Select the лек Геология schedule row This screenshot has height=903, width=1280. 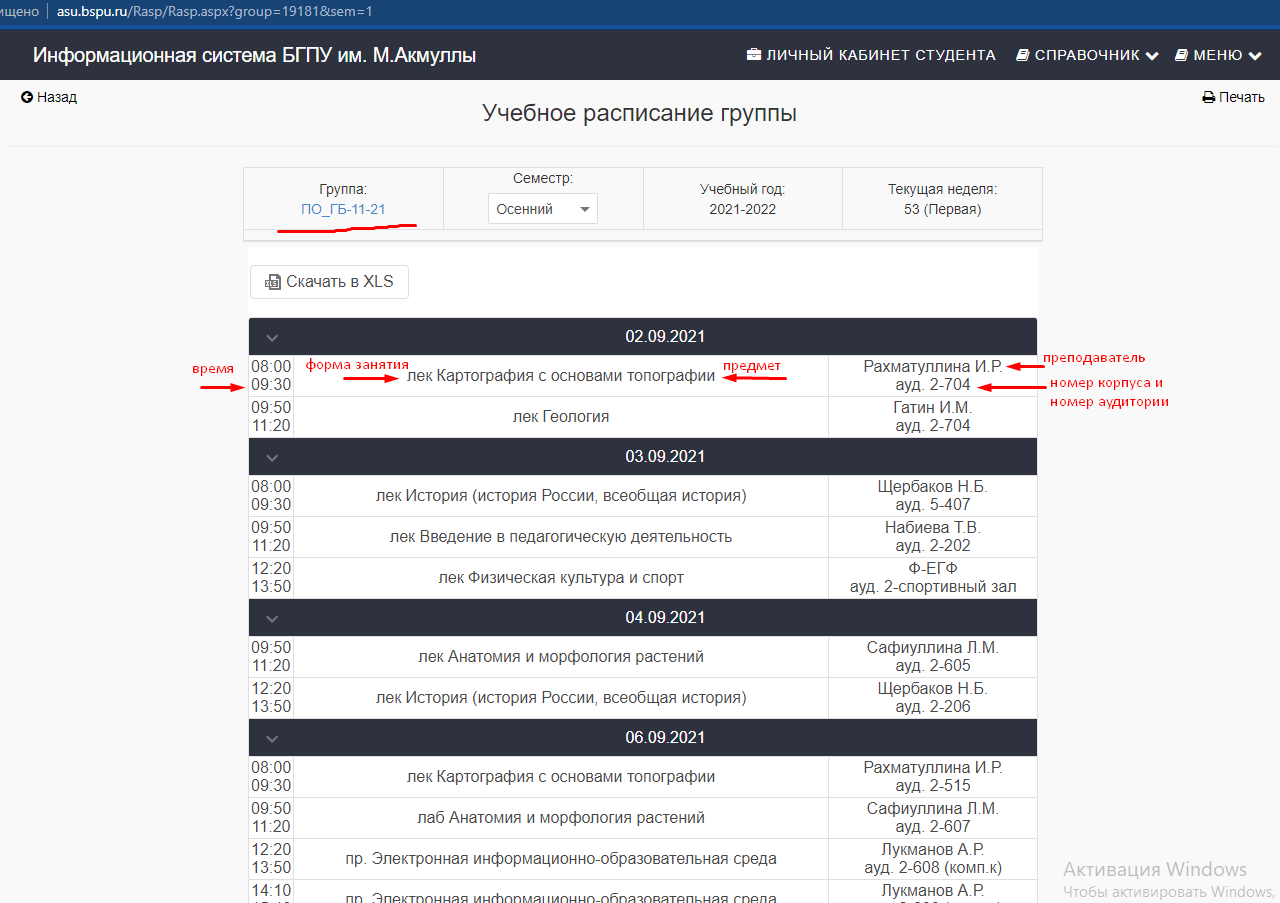point(560,417)
